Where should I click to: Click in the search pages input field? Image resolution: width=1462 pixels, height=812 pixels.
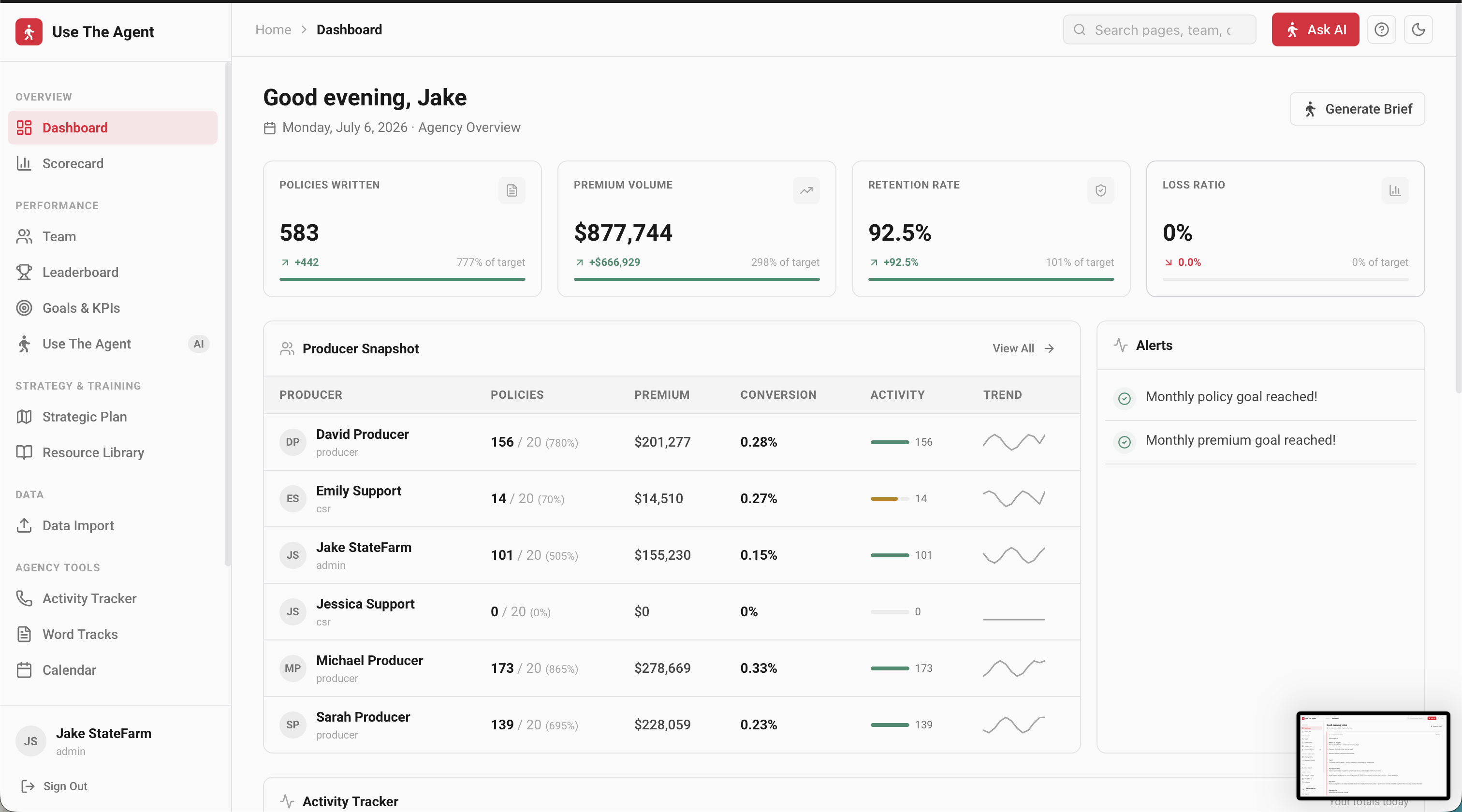pyautogui.click(x=1159, y=29)
